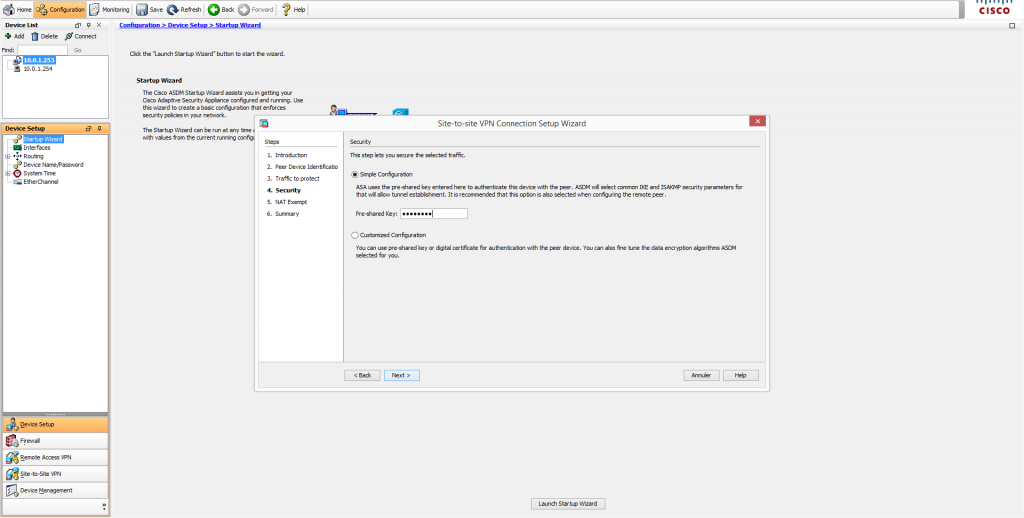Save the configuration via the floppy icon

(x=150, y=9)
